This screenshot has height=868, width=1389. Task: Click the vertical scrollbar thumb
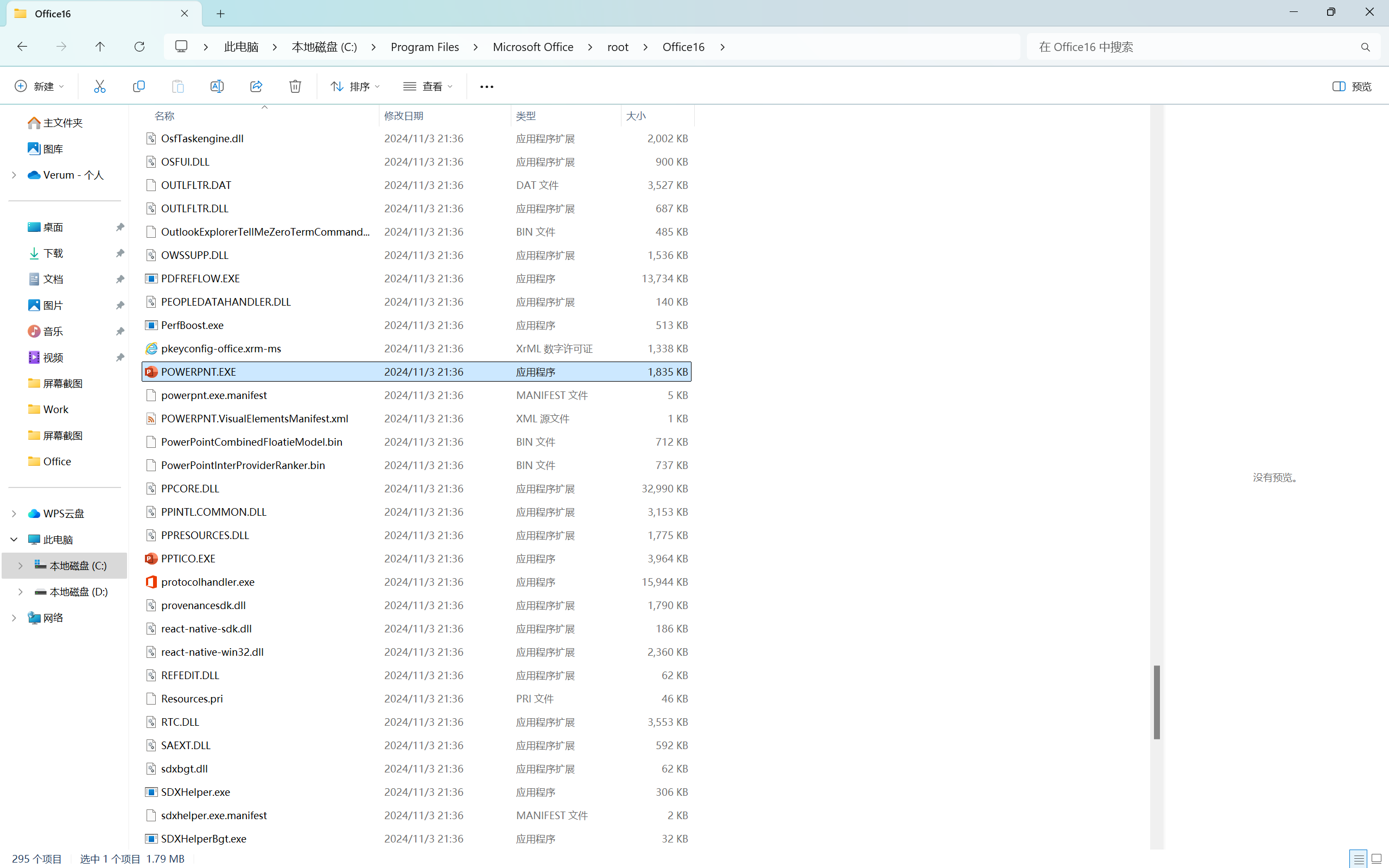pyautogui.click(x=1157, y=702)
